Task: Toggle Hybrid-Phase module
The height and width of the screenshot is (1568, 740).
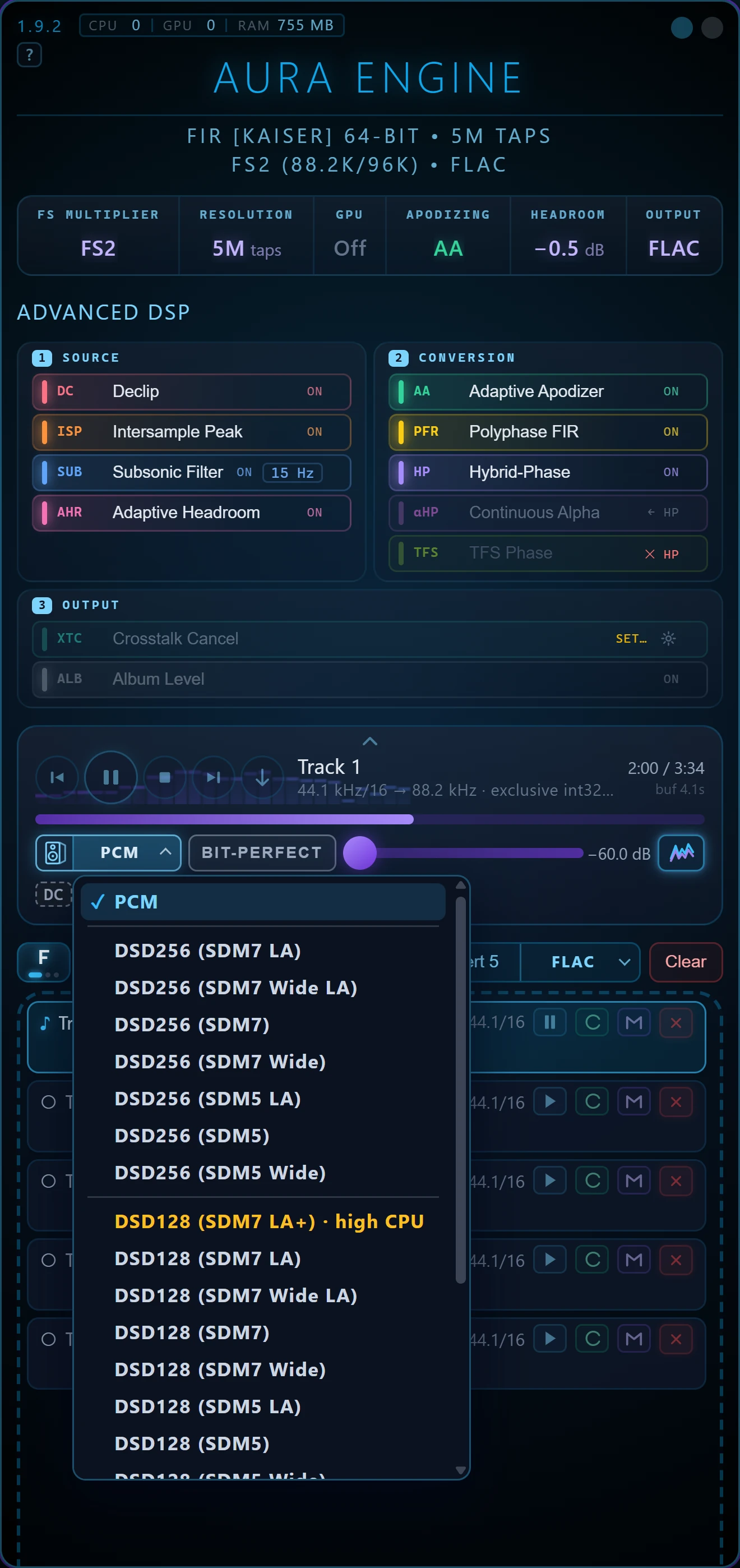Action: pyautogui.click(x=548, y=472)
